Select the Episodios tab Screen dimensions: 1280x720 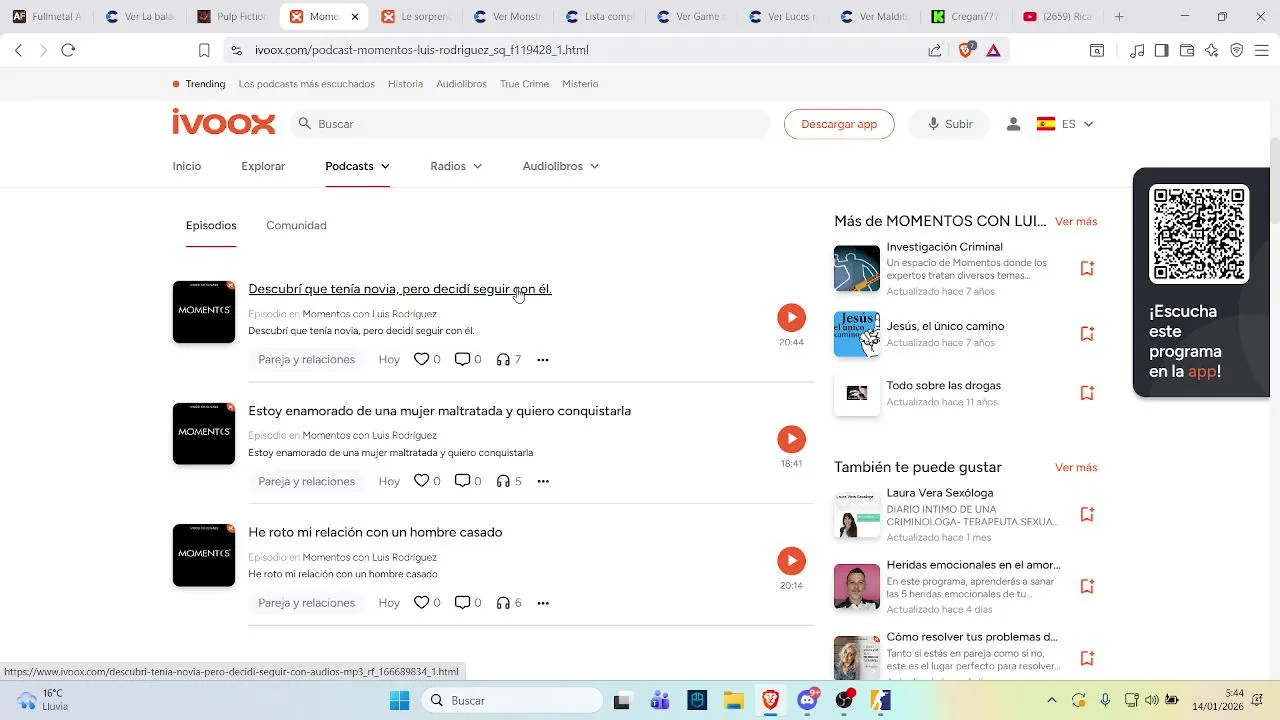[x=211, y=225]
